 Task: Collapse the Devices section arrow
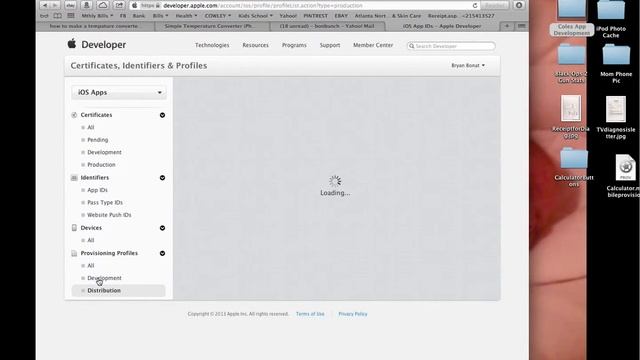pos(162,228)
